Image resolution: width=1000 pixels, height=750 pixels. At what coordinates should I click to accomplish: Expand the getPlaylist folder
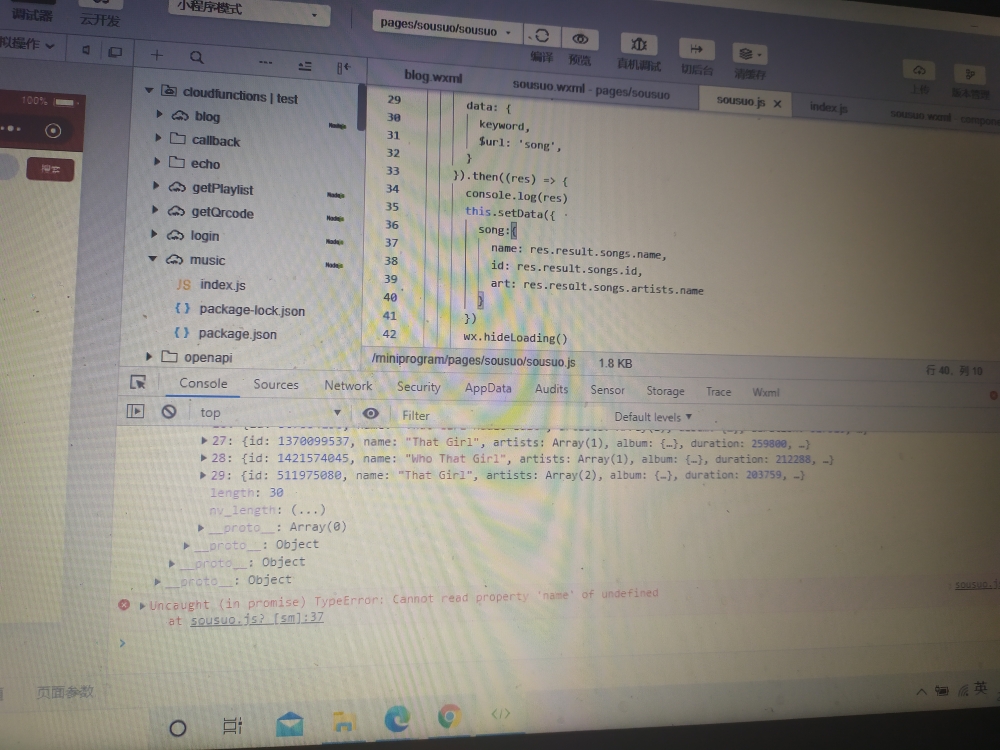[156, 186]
